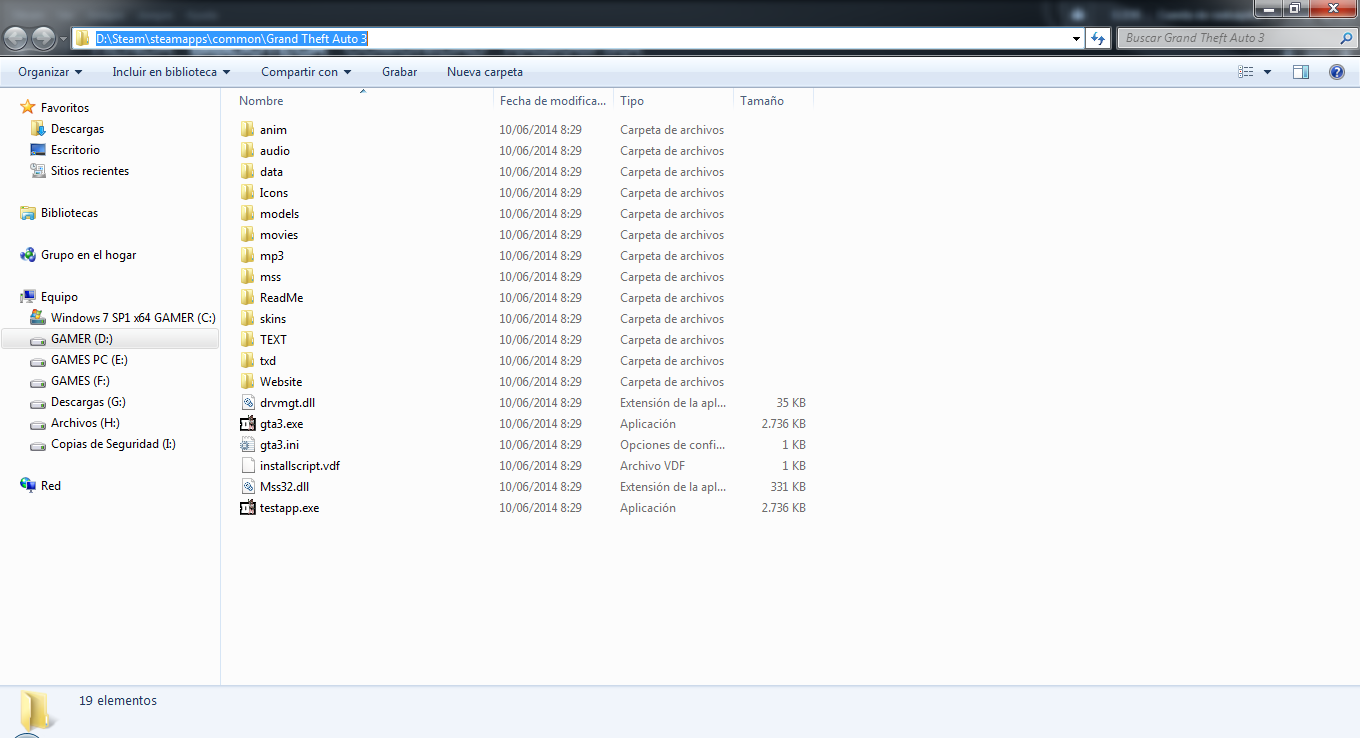Screen dimensions: 1360x738
Task: Open Sitios recientes in the navigation pane
Action: click(x=90, y=171)
